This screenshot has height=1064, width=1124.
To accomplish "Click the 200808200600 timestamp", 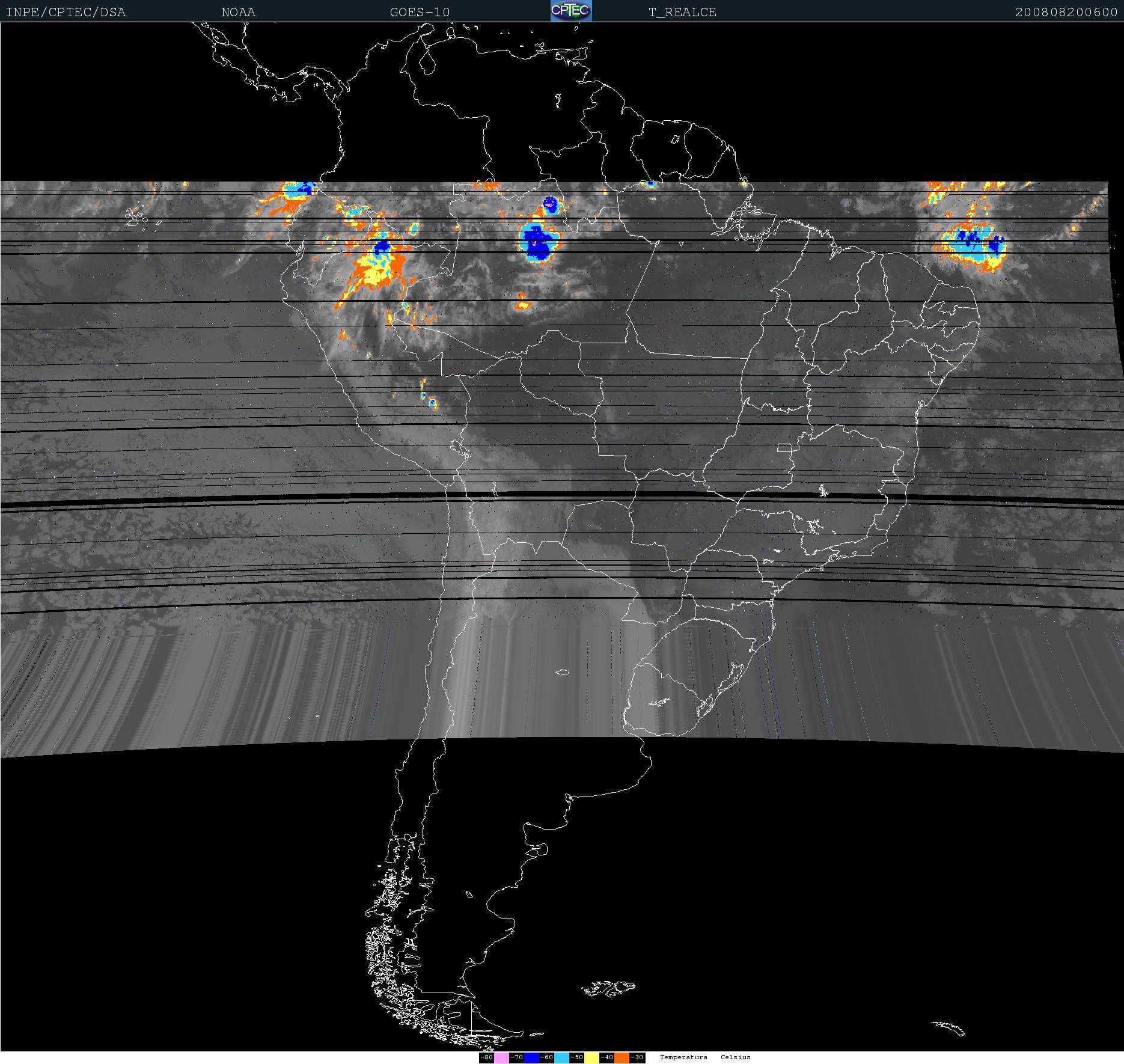I will coord(1066,12).
